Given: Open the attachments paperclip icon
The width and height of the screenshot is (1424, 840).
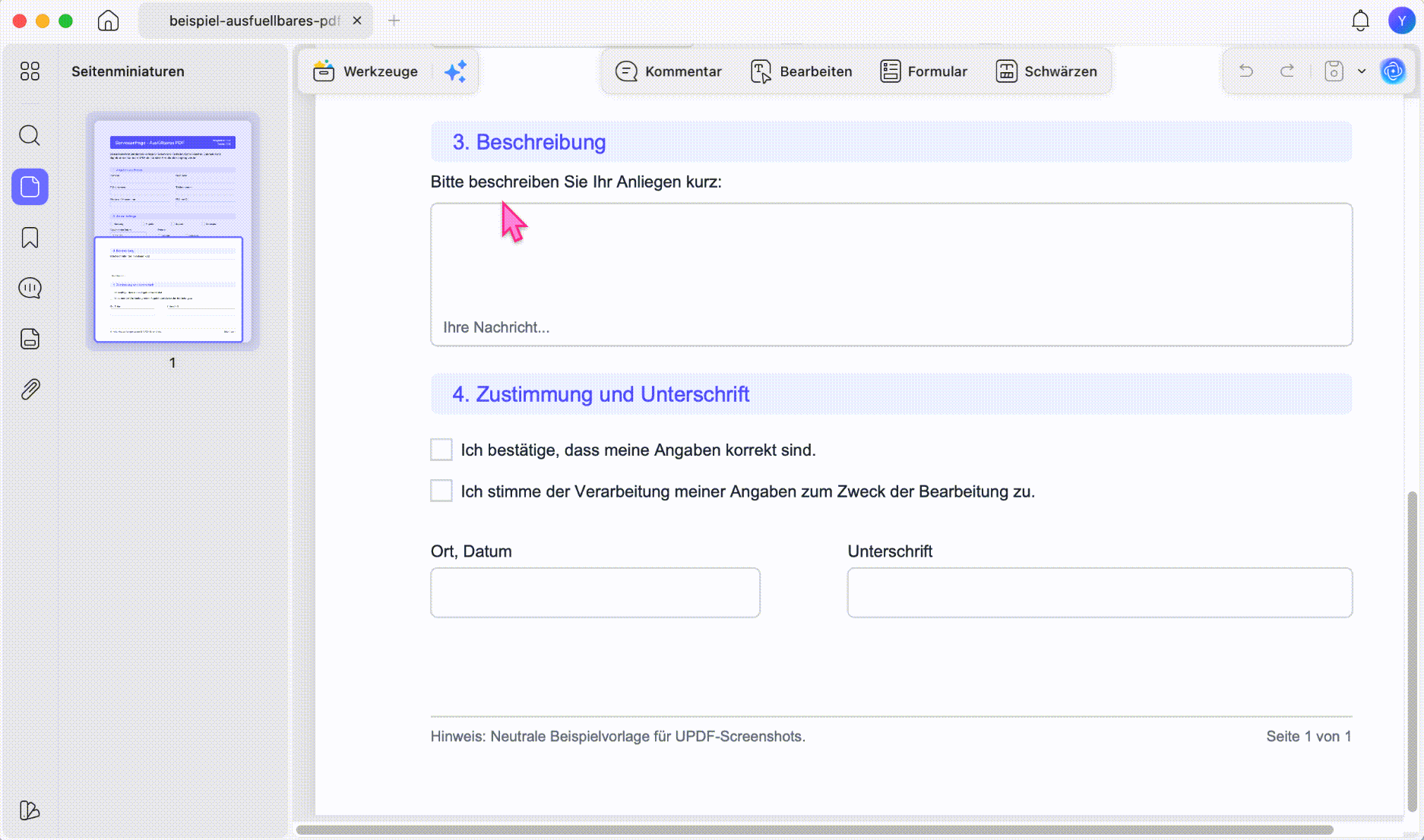Looking at the screenshot, I should tap(30, 390).
